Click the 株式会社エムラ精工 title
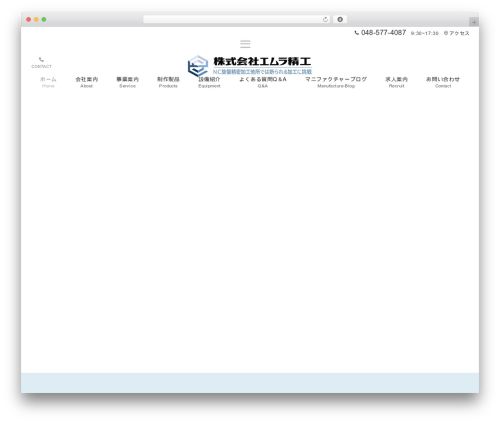500x423 pixels. (262, 61)
